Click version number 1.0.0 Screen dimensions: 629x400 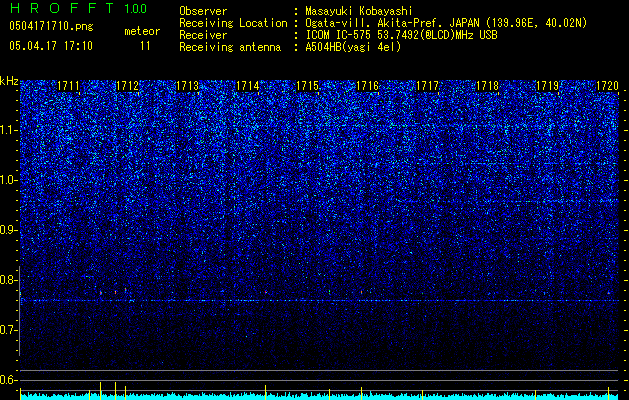pos(136,9)
